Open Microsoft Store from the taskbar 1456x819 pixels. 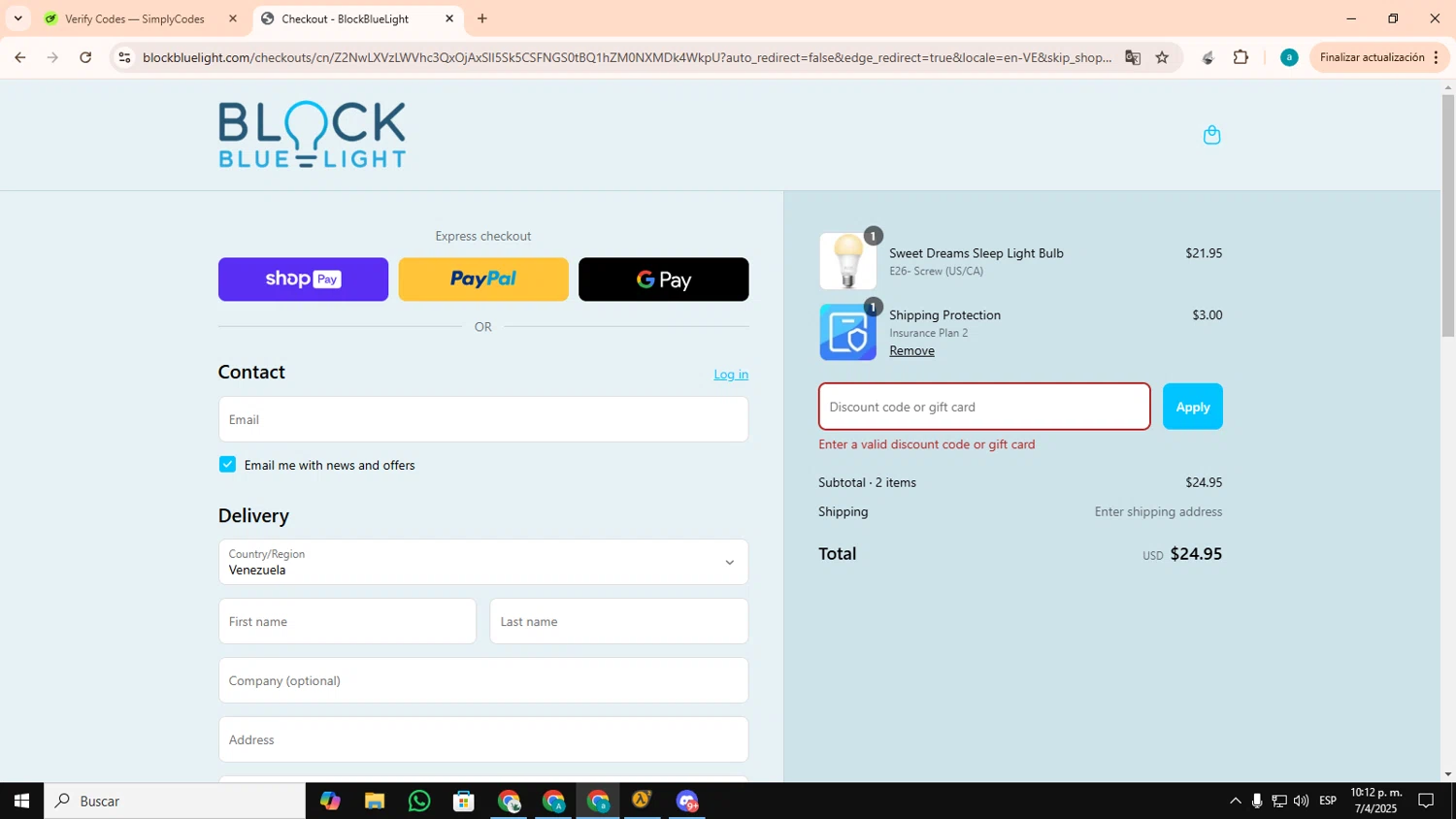tap(464, 801)
